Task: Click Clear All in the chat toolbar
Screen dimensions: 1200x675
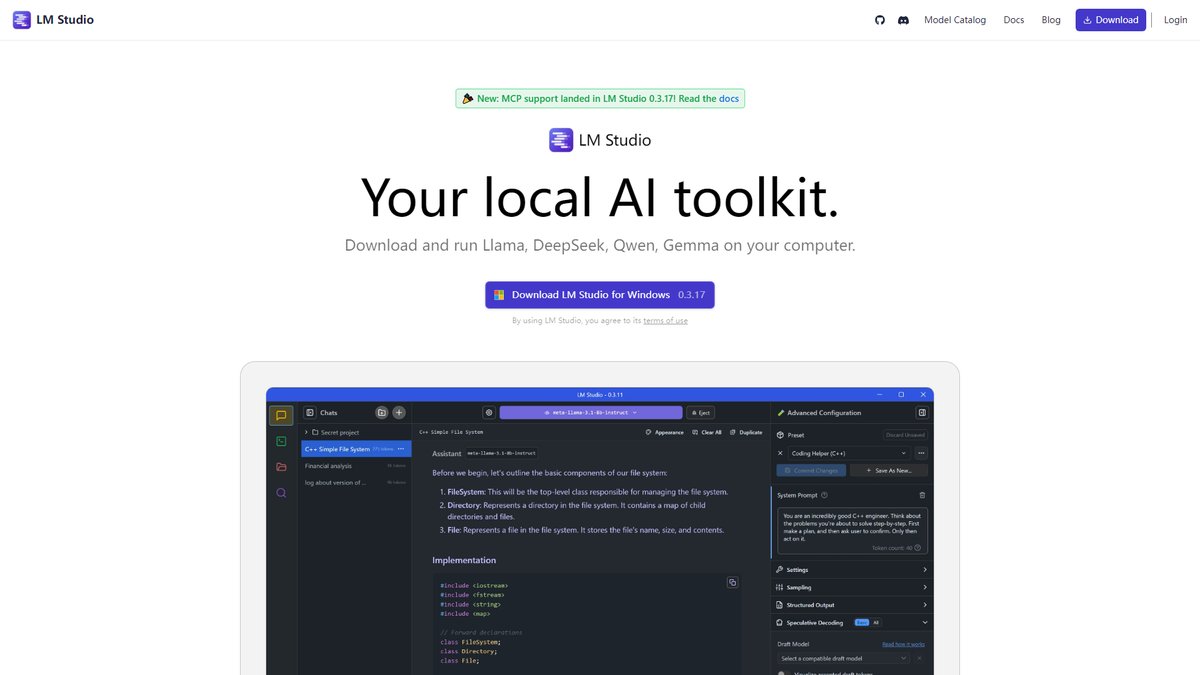Action: [x=706, y=432]
